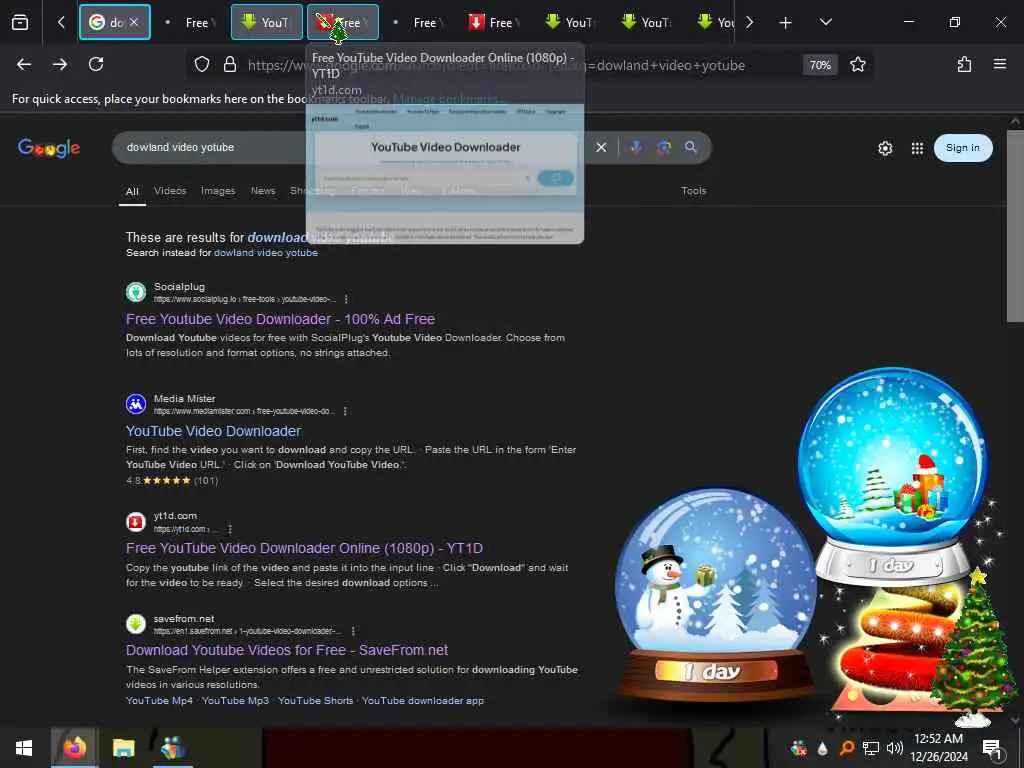The width and height of the screenshot is (1024, 768).
Task: Close the active Google search tab
Action: tap(134, 22)
